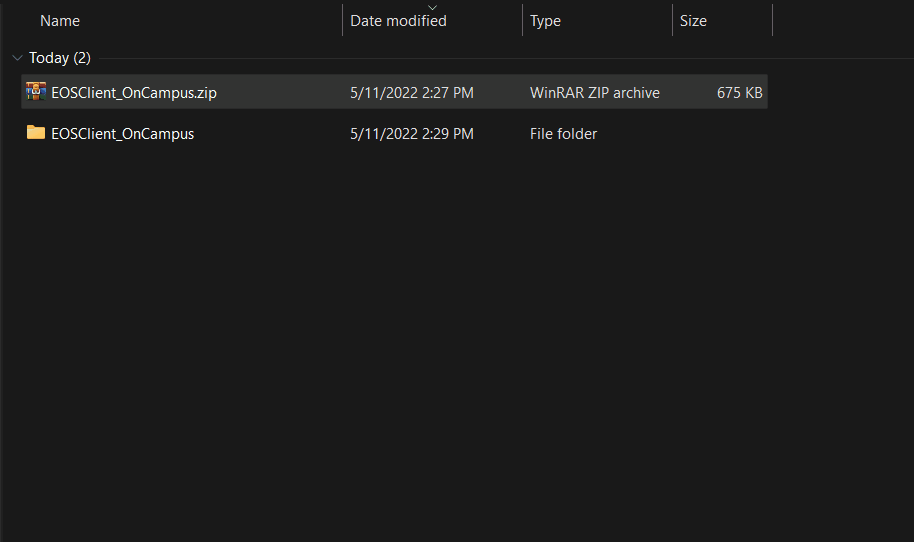Click the yellow EOSClient_OnCampus folder icon
914x542 pixels.
tap(36, 133)
